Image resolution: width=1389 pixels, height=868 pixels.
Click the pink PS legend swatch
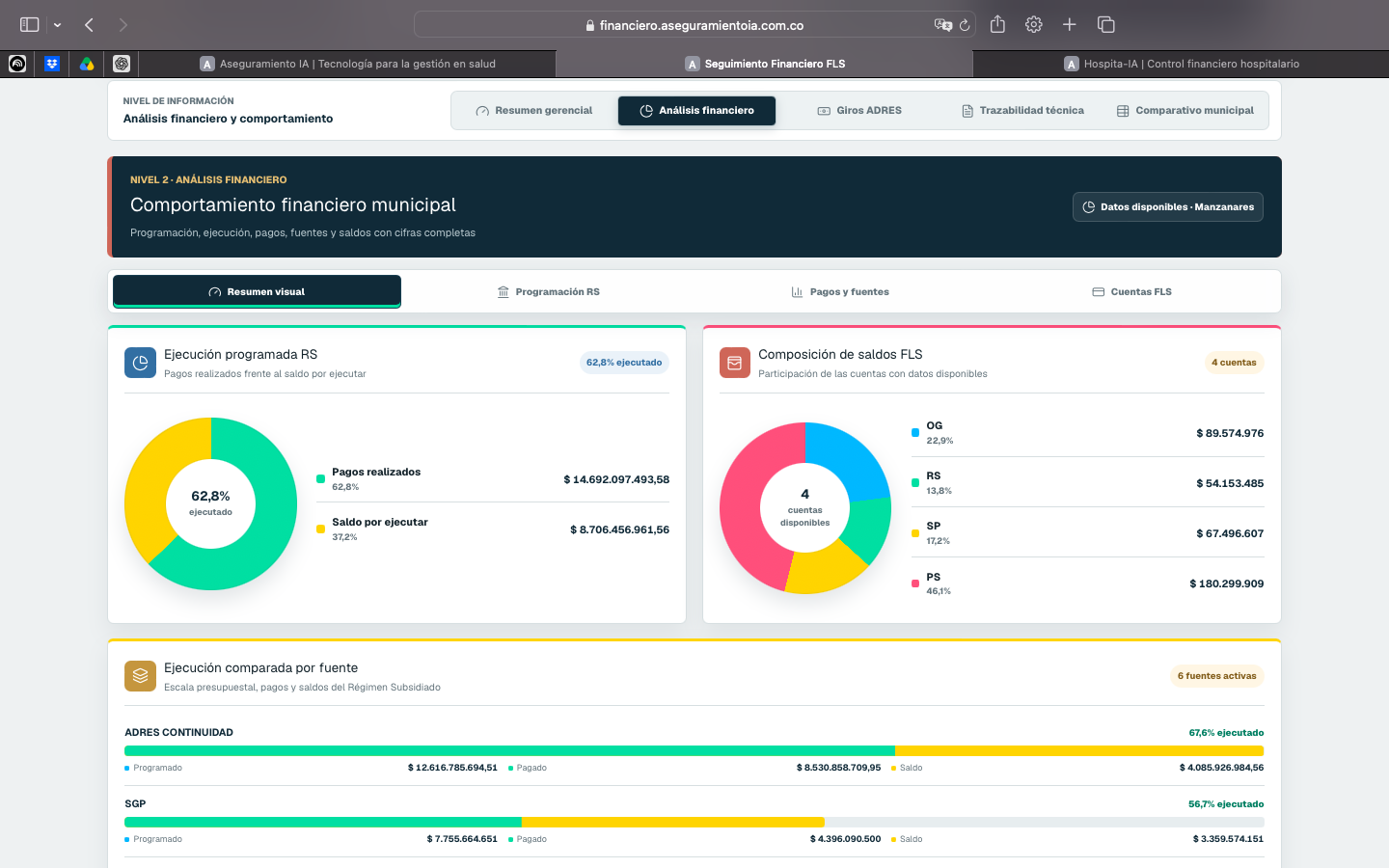click(x=915, y=583)
